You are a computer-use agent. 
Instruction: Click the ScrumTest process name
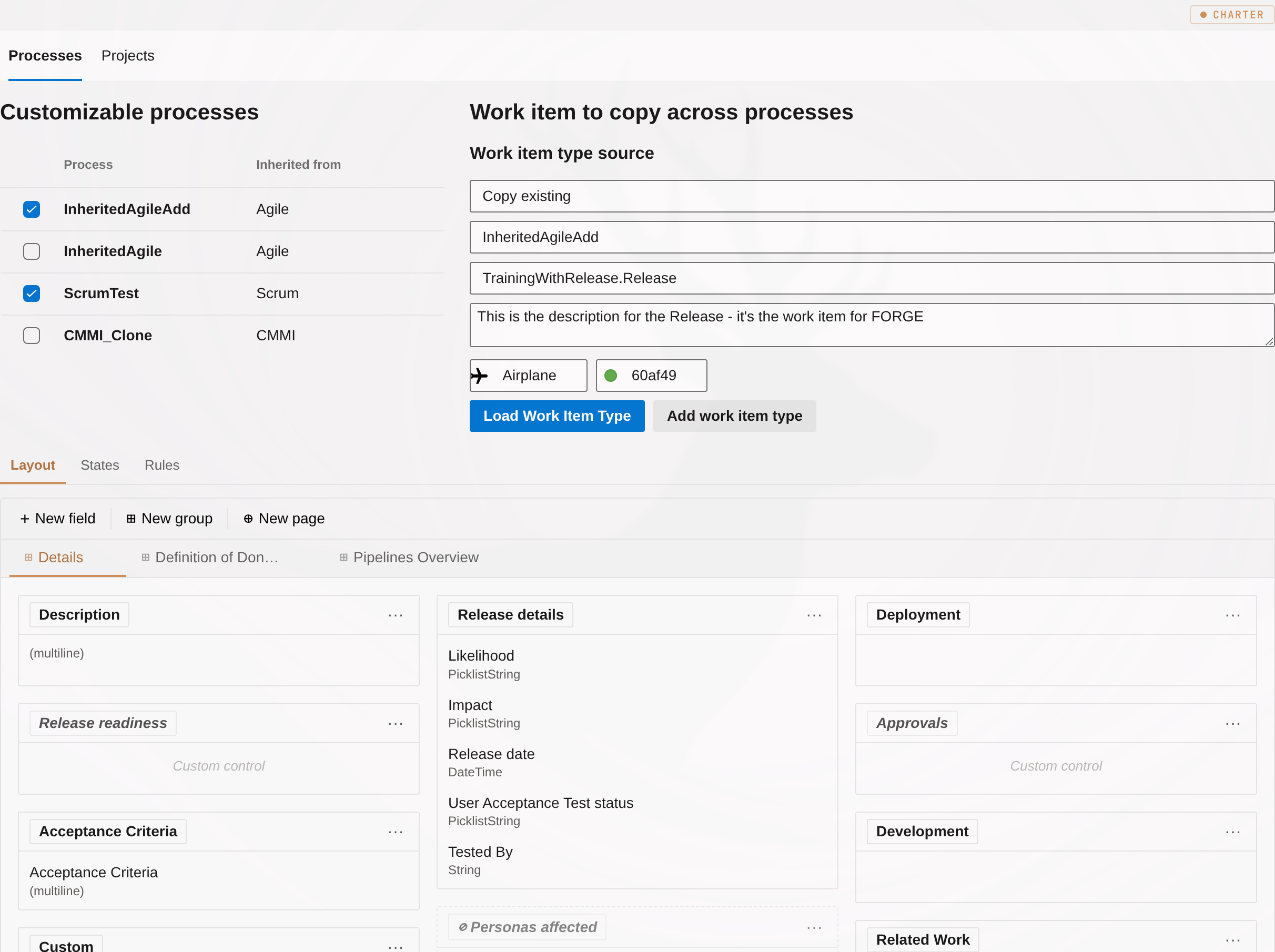coord(102,293)
